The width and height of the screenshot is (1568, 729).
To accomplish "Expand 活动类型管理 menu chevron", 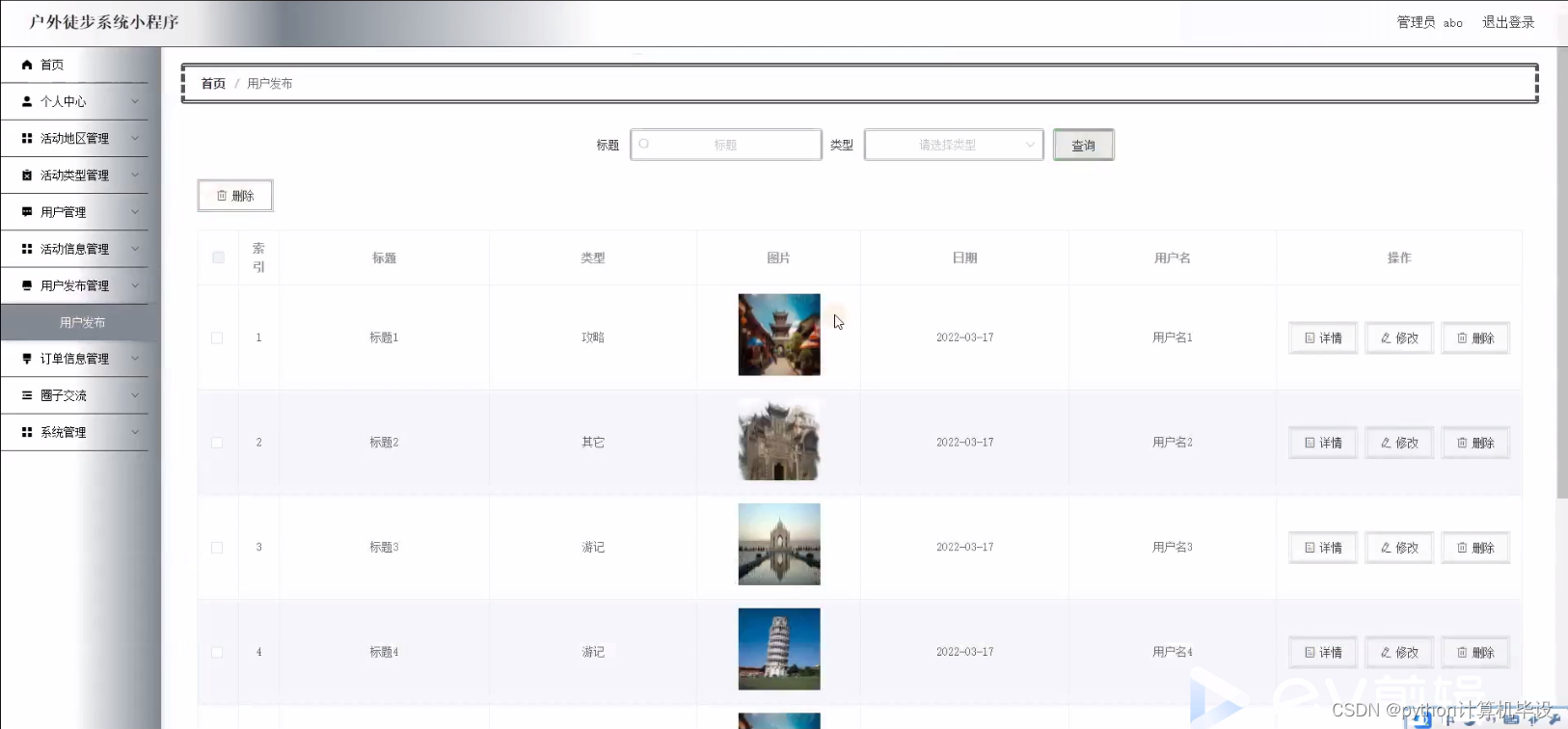I will pyautogui.click(x=135, y=175).
